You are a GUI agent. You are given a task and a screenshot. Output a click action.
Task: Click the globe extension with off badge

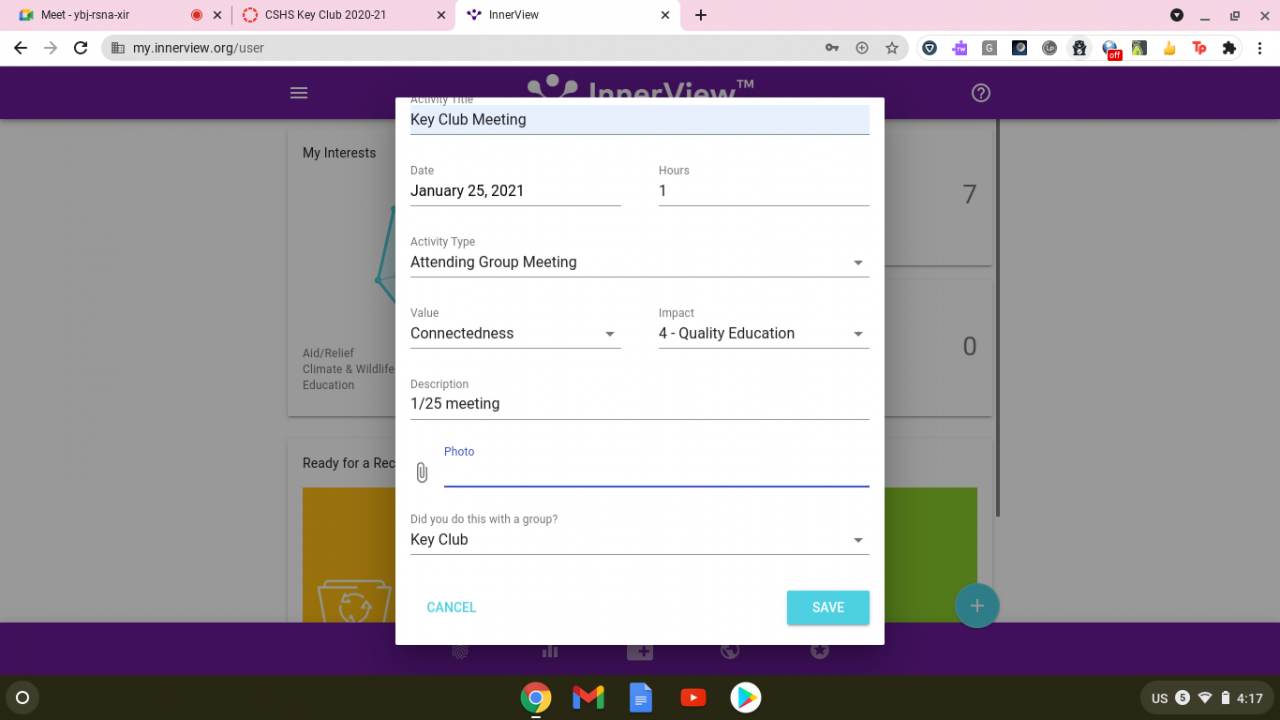tap(1110, 49)
